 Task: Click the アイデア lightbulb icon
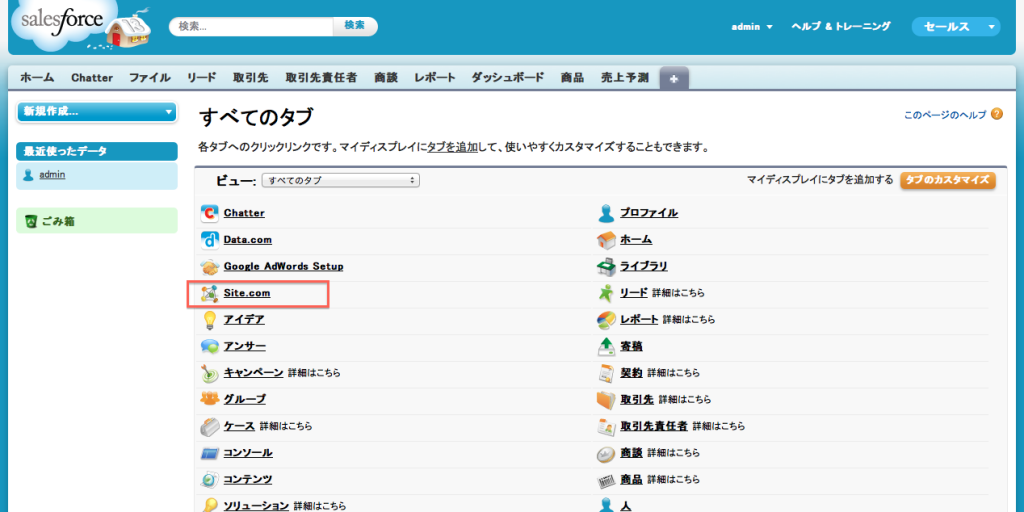coord(209,320)
